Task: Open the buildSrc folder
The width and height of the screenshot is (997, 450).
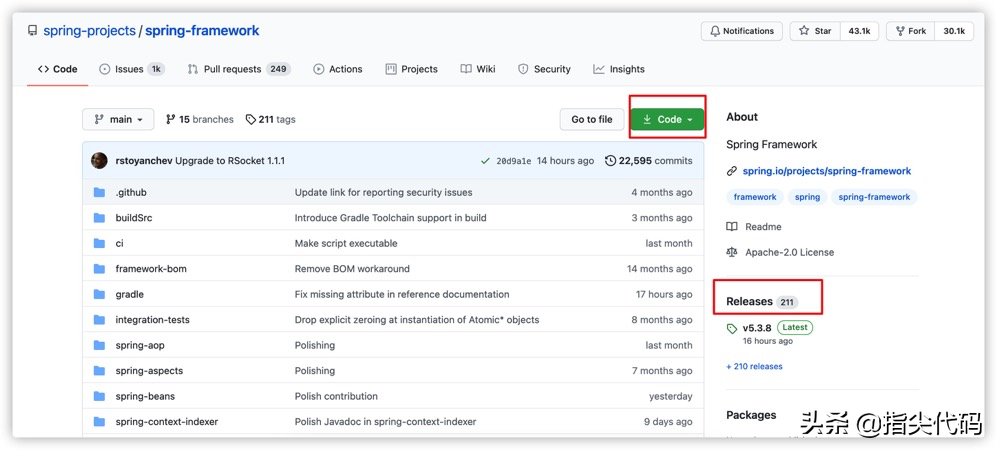Action: pos(134,217)
